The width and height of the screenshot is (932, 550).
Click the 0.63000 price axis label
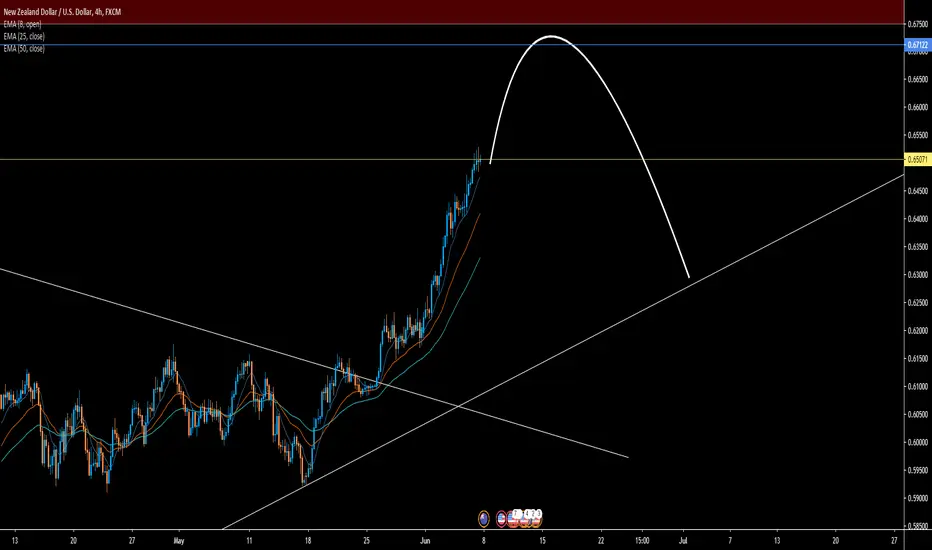click(x=918, y=275)
